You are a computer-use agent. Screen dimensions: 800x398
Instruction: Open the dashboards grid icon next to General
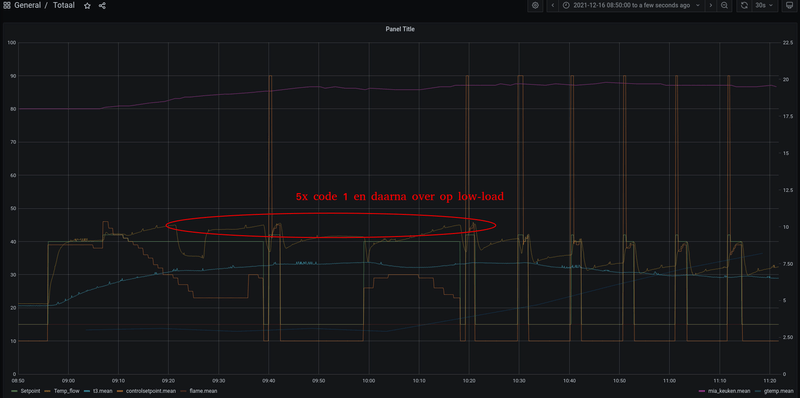coord(7,5)
